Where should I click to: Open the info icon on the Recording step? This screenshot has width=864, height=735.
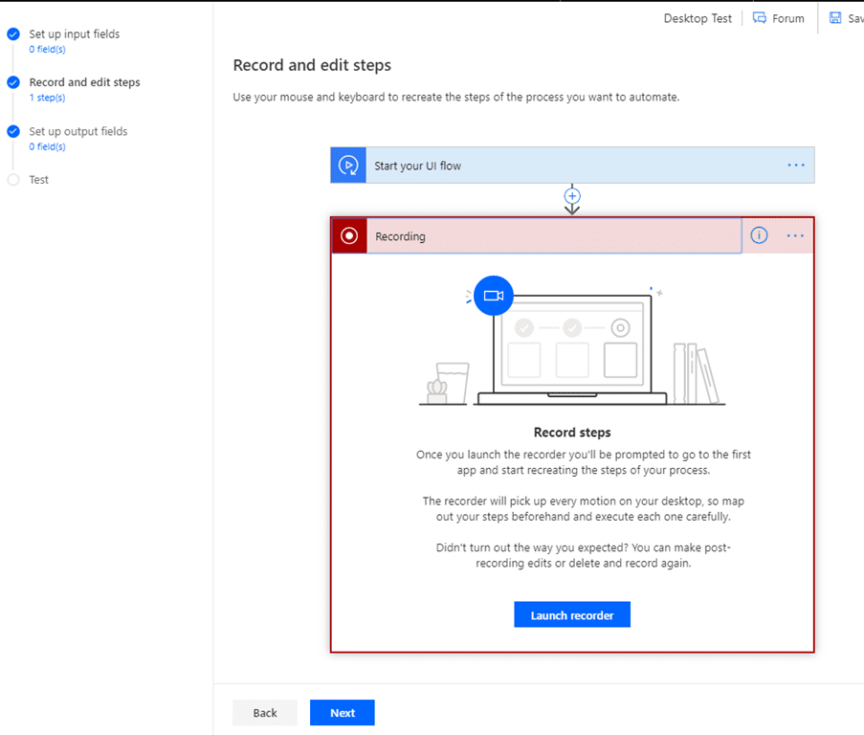759,236
